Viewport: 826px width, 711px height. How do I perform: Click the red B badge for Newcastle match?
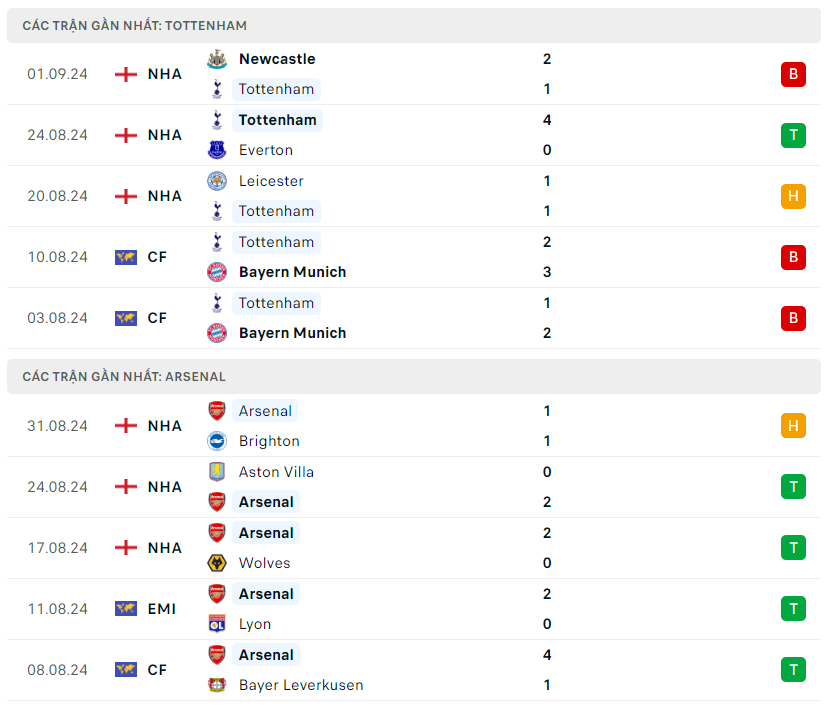pyautogui.click(x=793, y=74)
